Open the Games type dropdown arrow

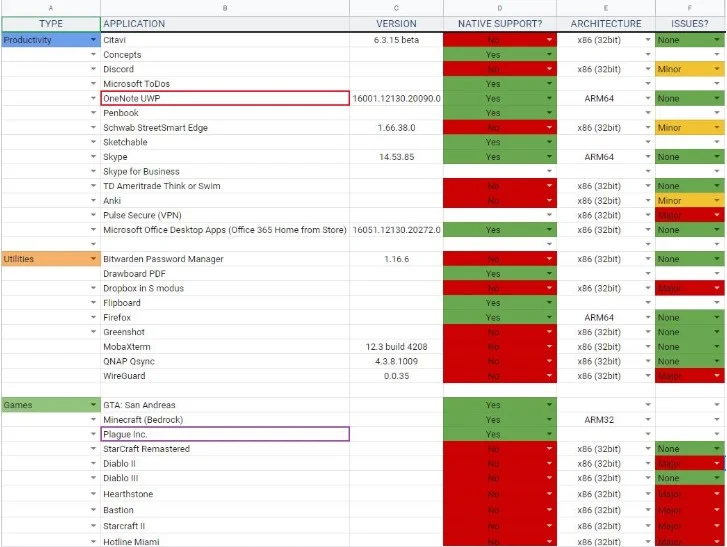[93, 405]
